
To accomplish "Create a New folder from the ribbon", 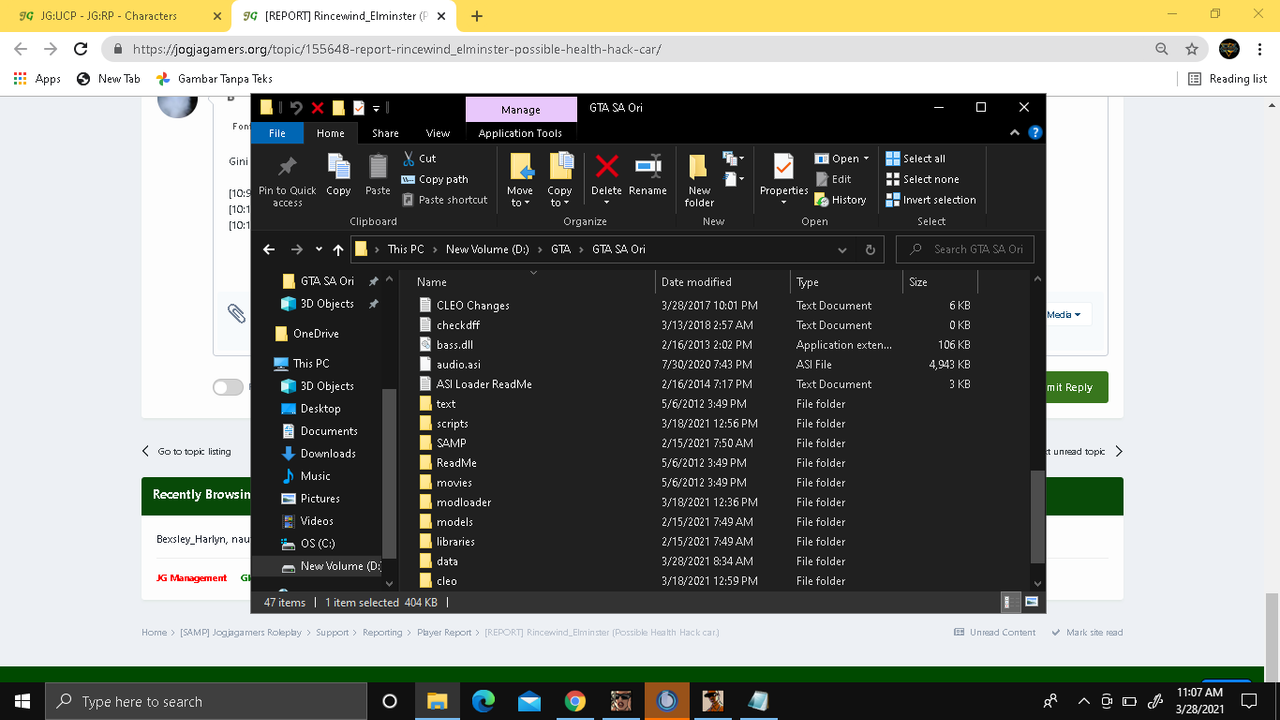I will [699, 181].
